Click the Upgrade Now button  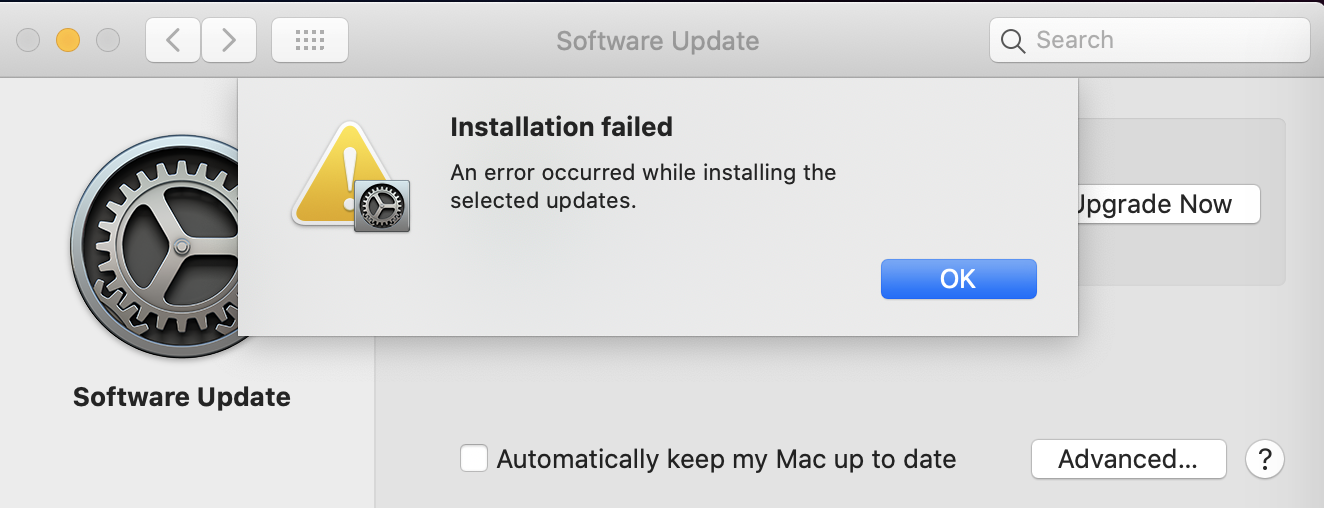tap(1164, 205)
